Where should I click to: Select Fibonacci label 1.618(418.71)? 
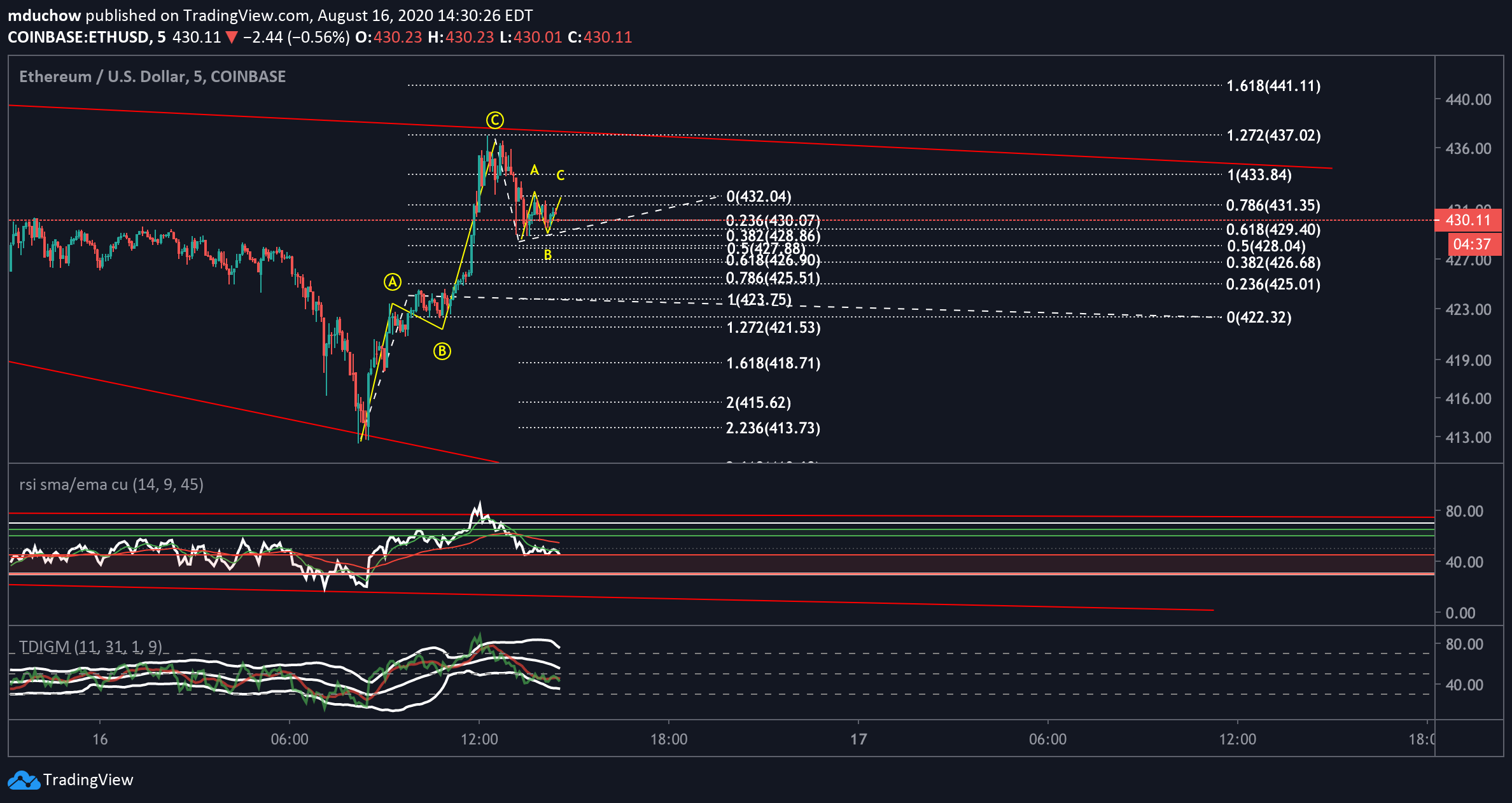coord(773,363)
